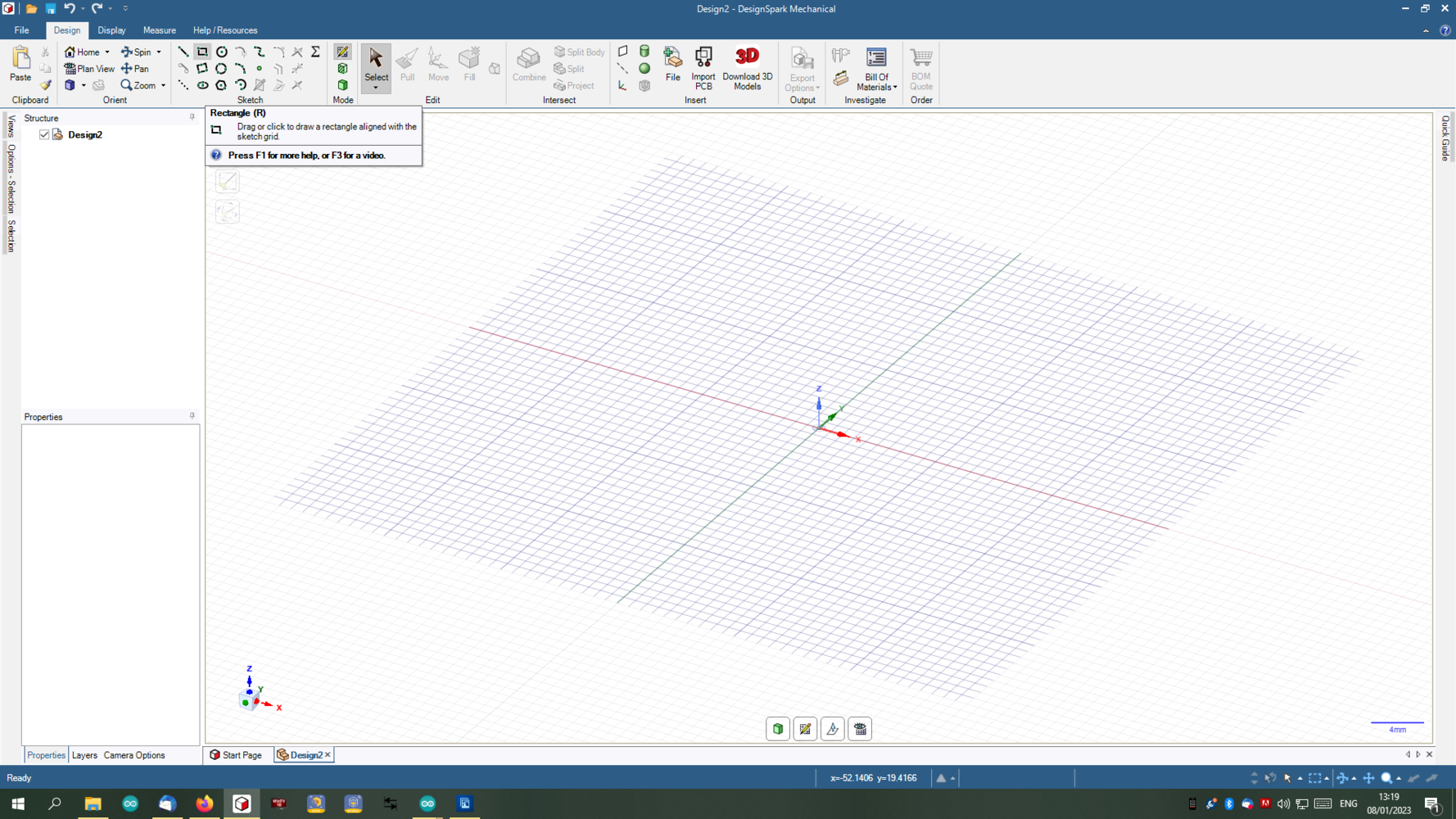Open the Zoom dropdown arrow
This screenshot has height=819, width=1456.
(163, 86)
